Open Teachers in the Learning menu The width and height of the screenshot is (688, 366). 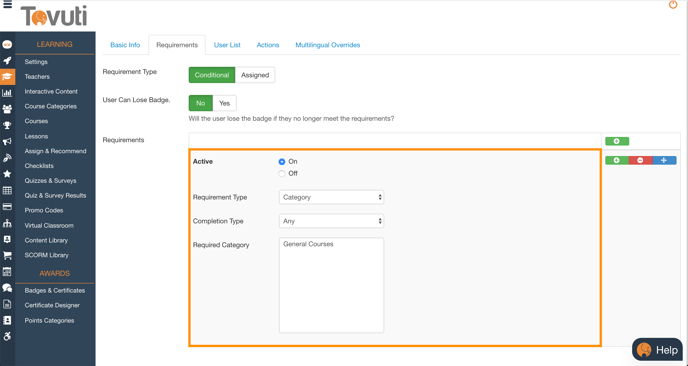(37, 76)
